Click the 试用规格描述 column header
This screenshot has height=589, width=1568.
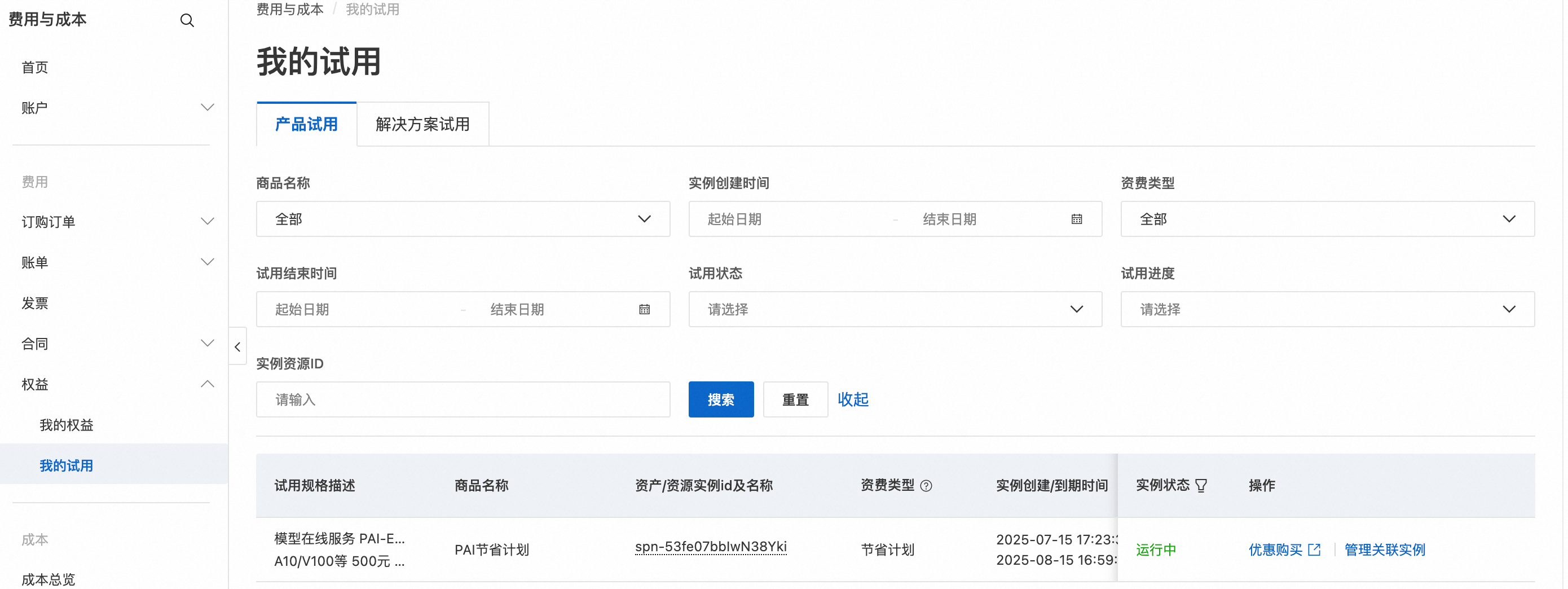315,486
